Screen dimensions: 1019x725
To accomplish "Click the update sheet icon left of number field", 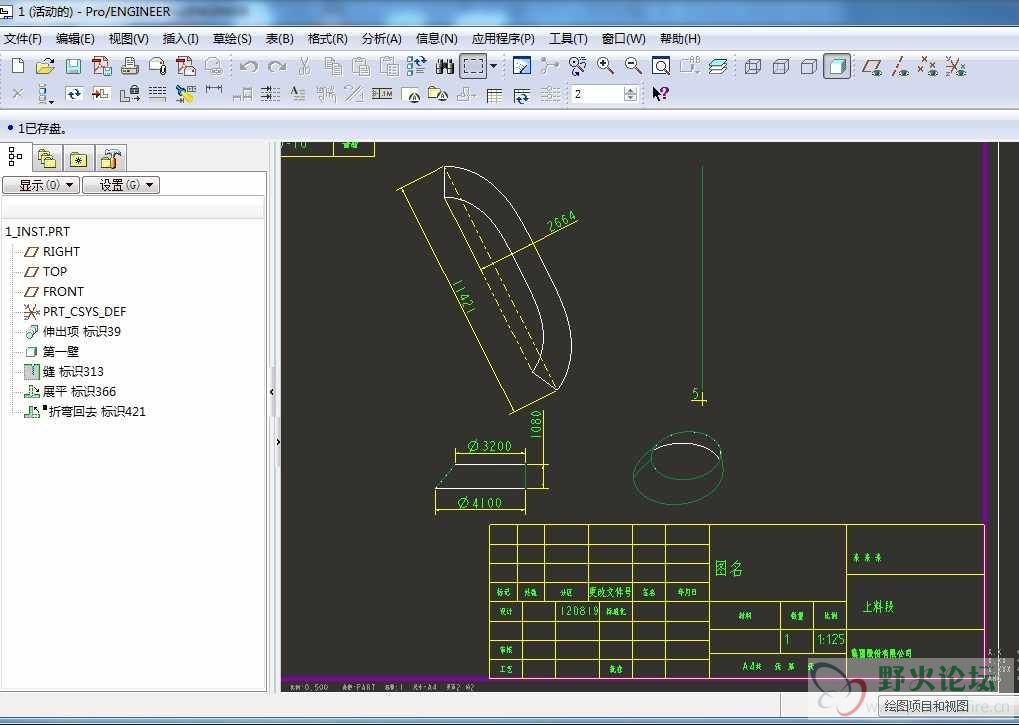I will click(522, 95).
